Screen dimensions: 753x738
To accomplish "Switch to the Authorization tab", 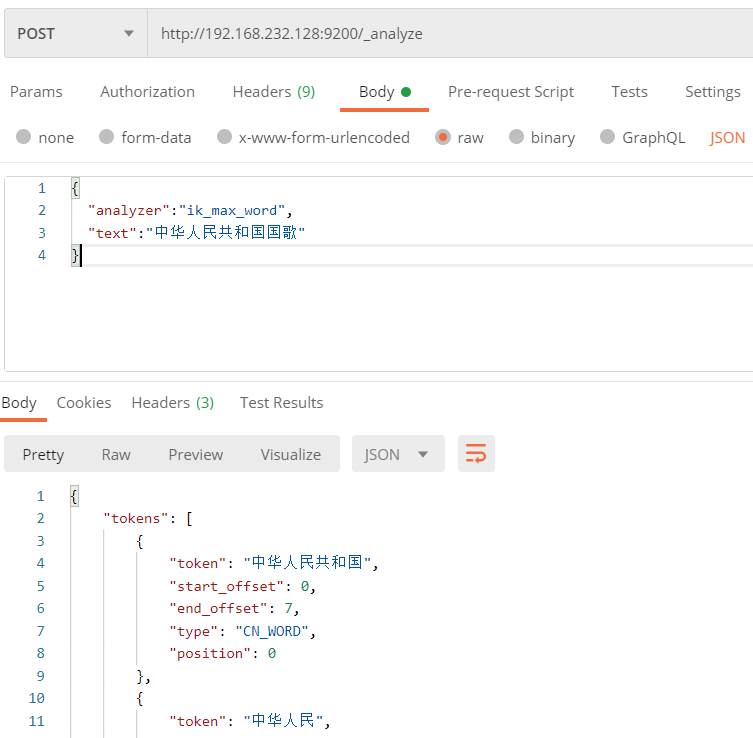I will 147,92.
